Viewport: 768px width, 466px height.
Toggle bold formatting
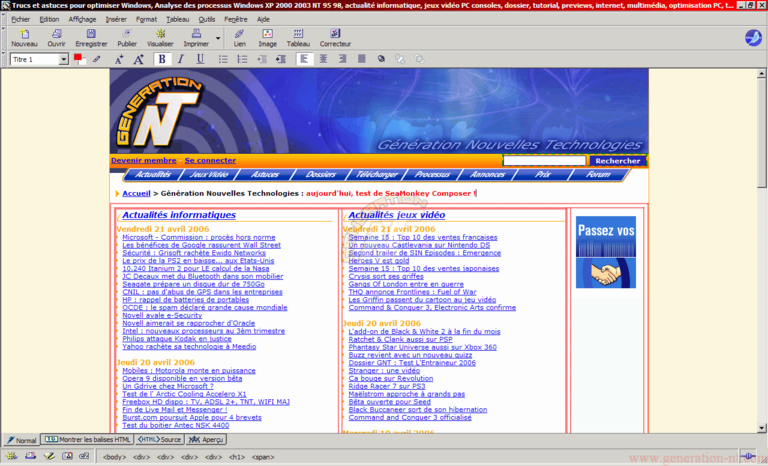pos(162,59)
